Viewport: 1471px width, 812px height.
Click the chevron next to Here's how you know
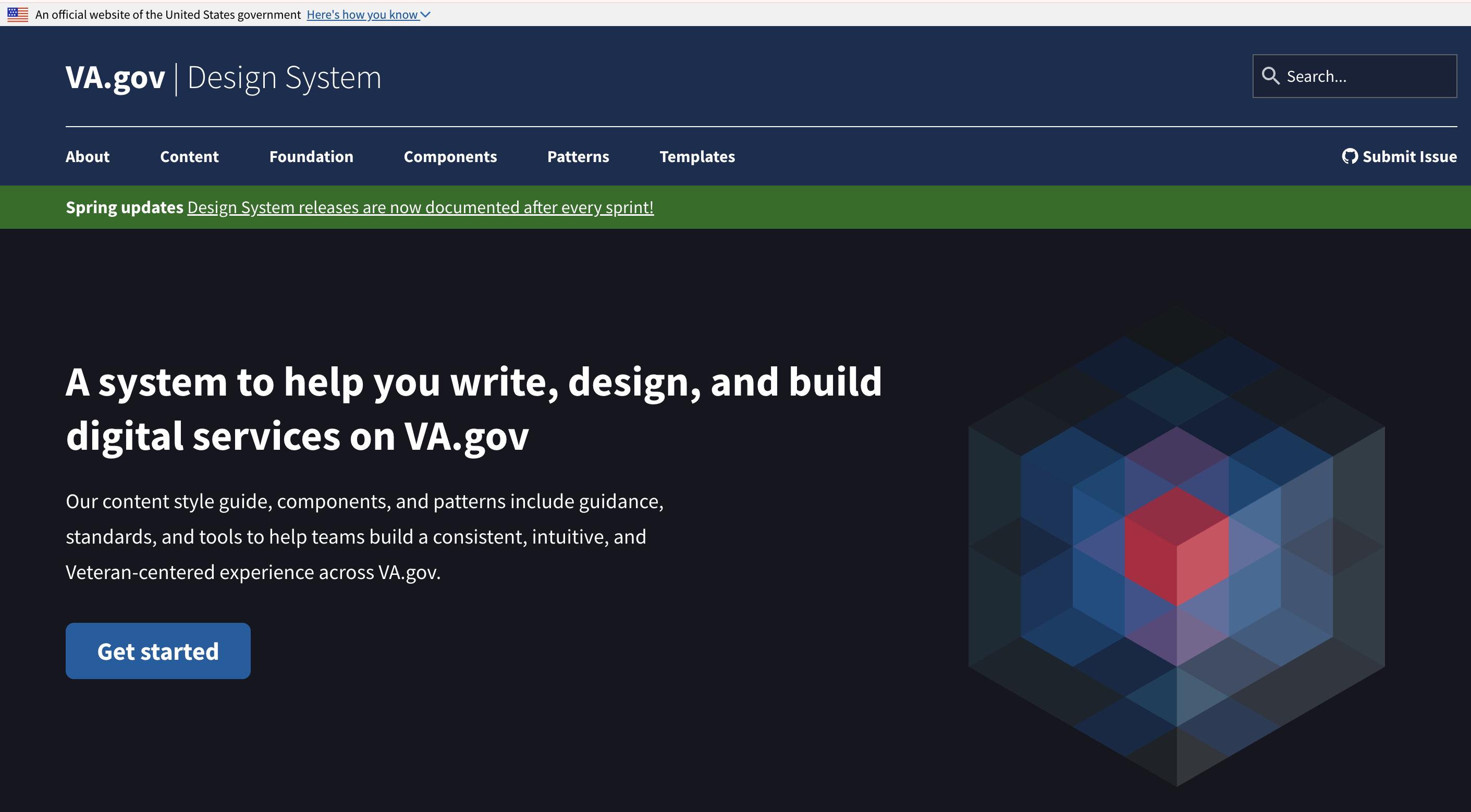click(425, 14)
